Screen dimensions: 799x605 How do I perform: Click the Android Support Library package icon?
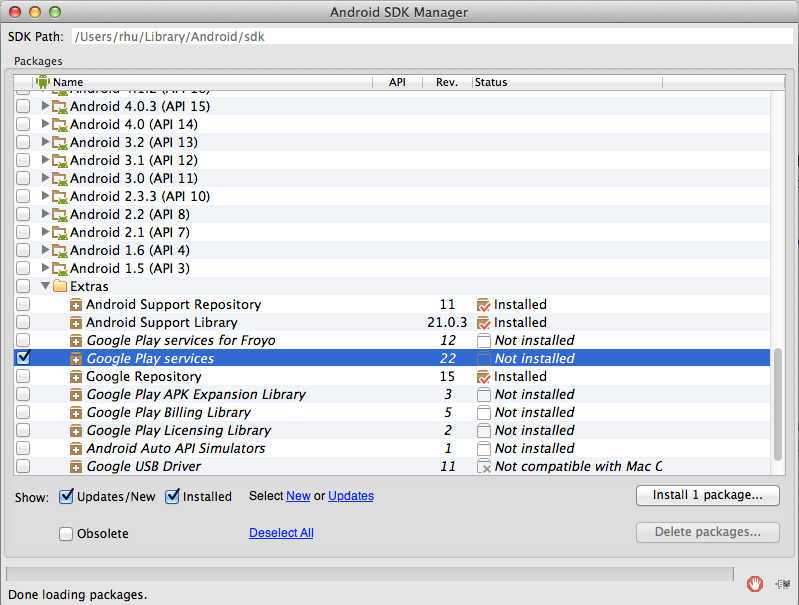75,323
